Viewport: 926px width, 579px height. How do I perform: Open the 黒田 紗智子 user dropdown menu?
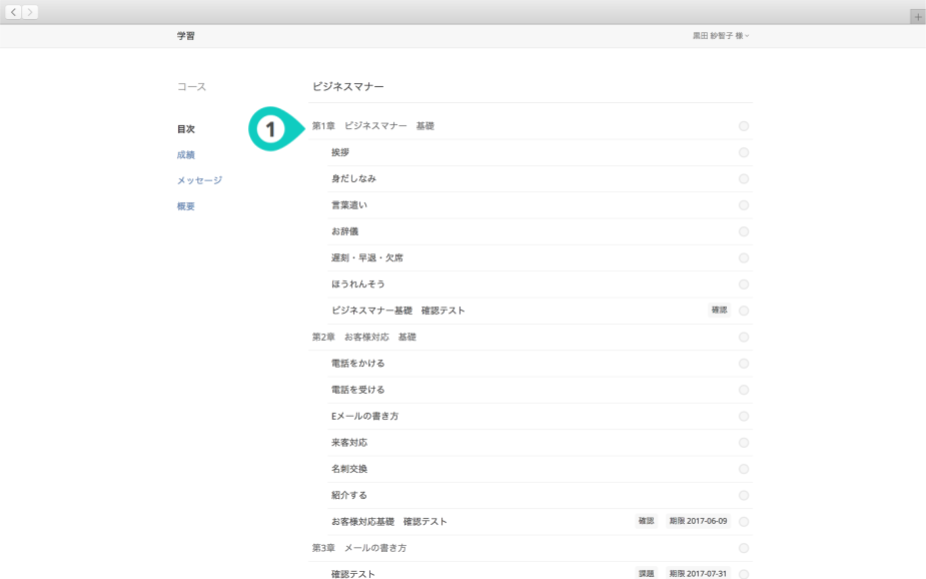tap(720, 36)
